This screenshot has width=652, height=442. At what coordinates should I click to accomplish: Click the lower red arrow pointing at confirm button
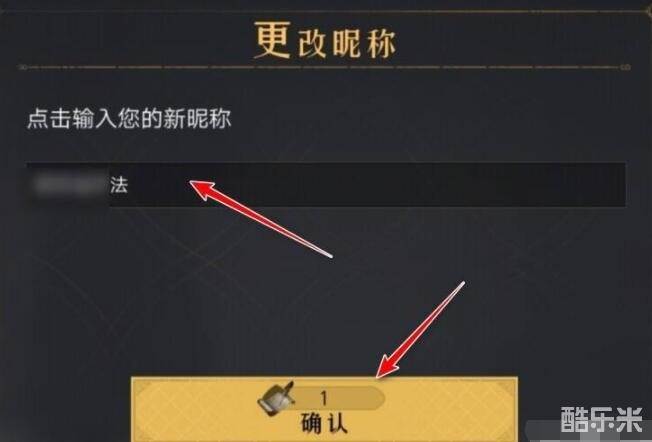coord(420,330)
